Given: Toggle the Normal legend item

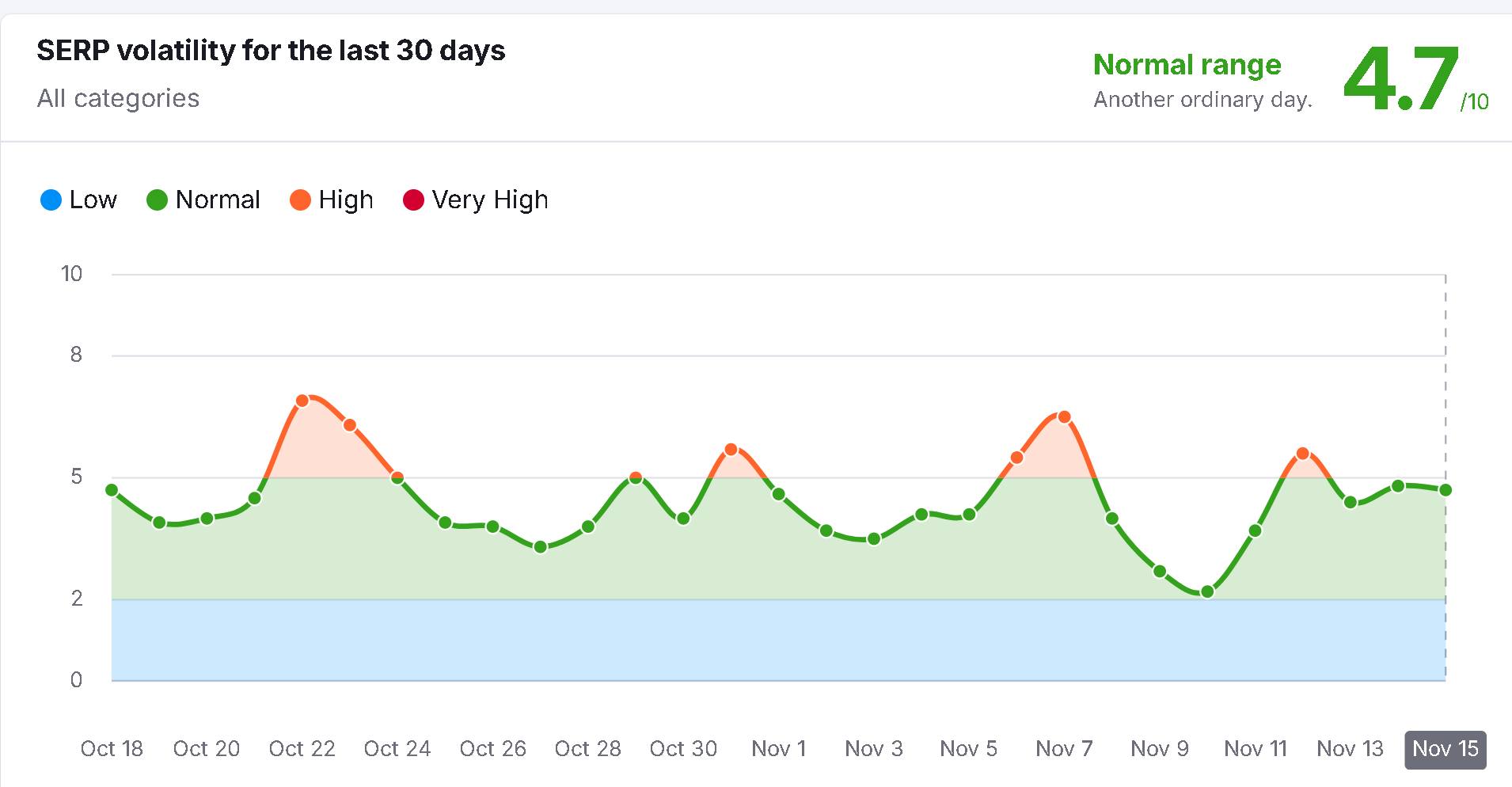Looking at the screenshot, I should (203, 200).
